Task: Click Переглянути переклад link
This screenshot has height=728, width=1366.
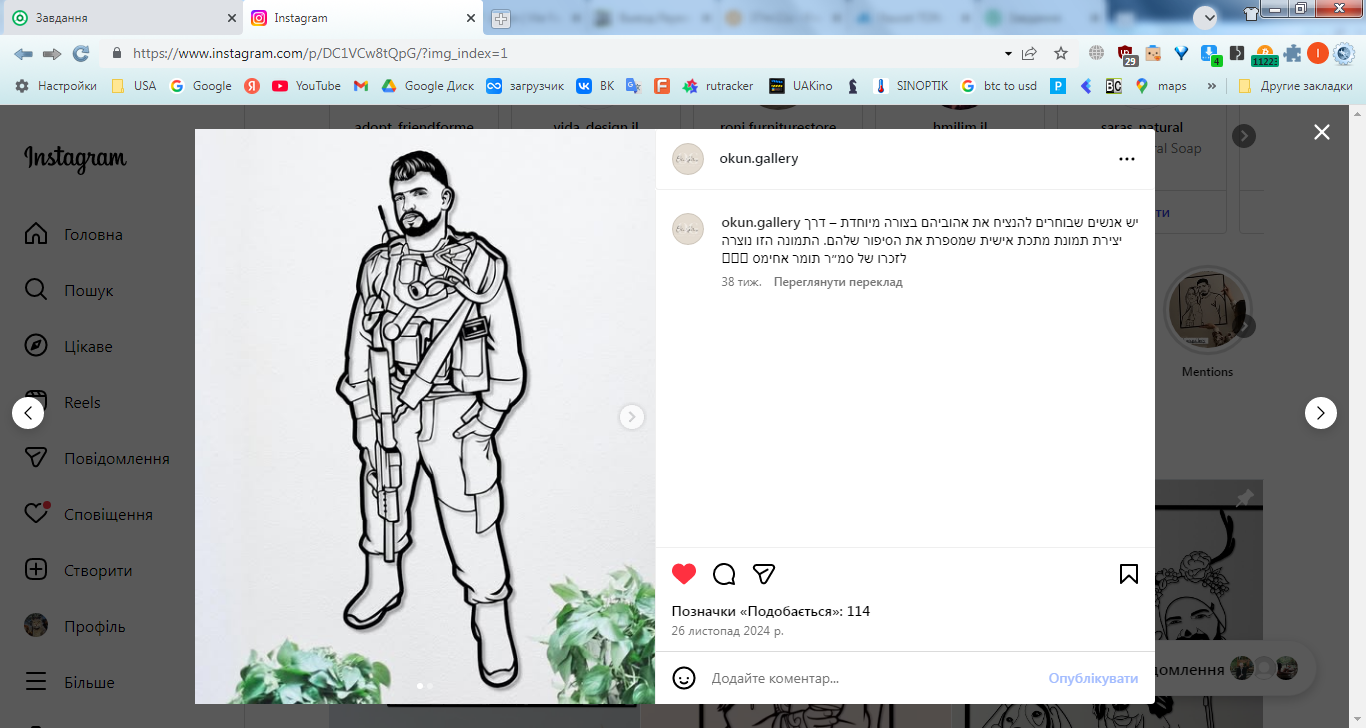Action: pyautogui.click(x=838, y=282)
